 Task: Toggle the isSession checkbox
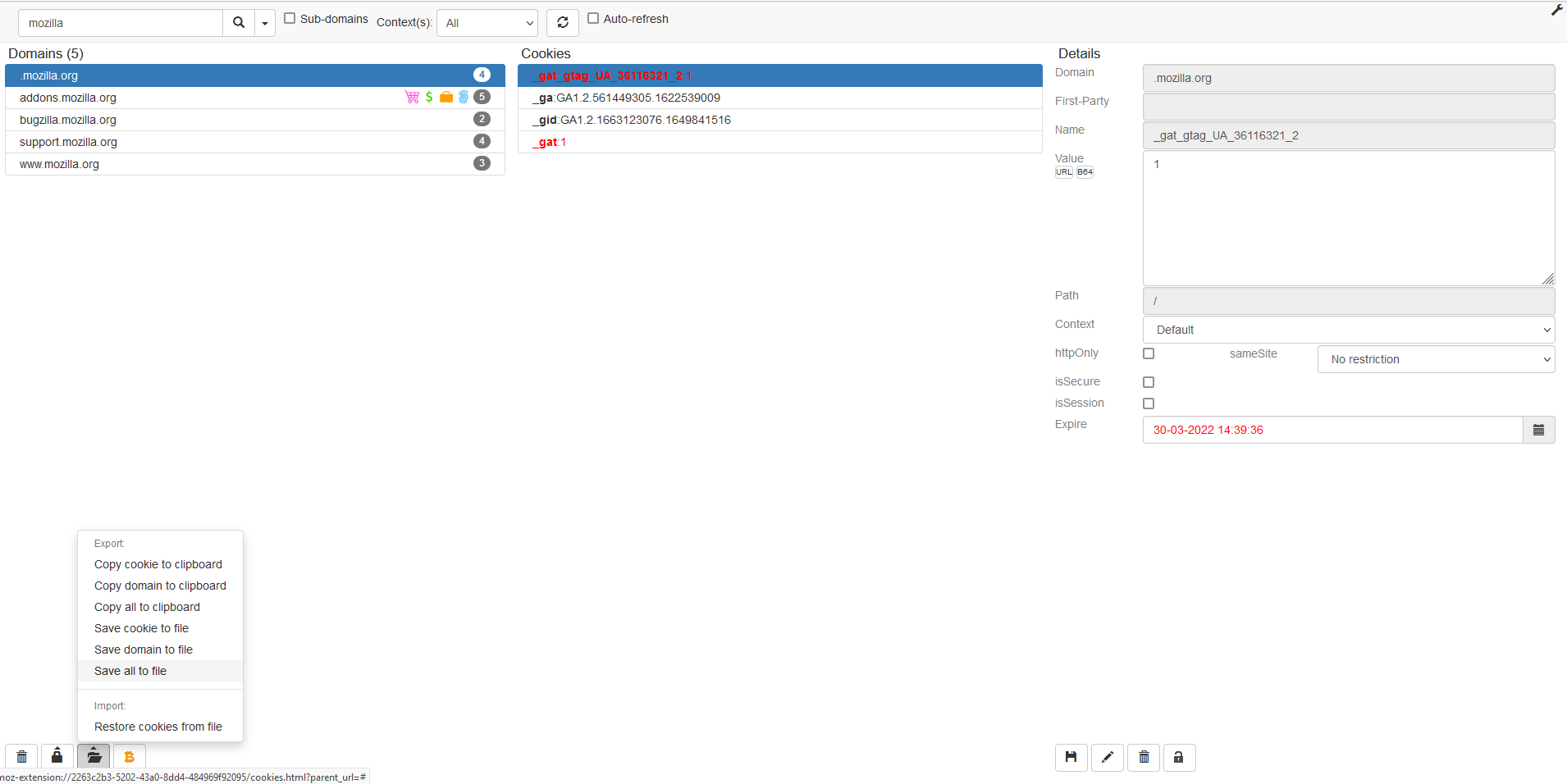point(1149,403)
